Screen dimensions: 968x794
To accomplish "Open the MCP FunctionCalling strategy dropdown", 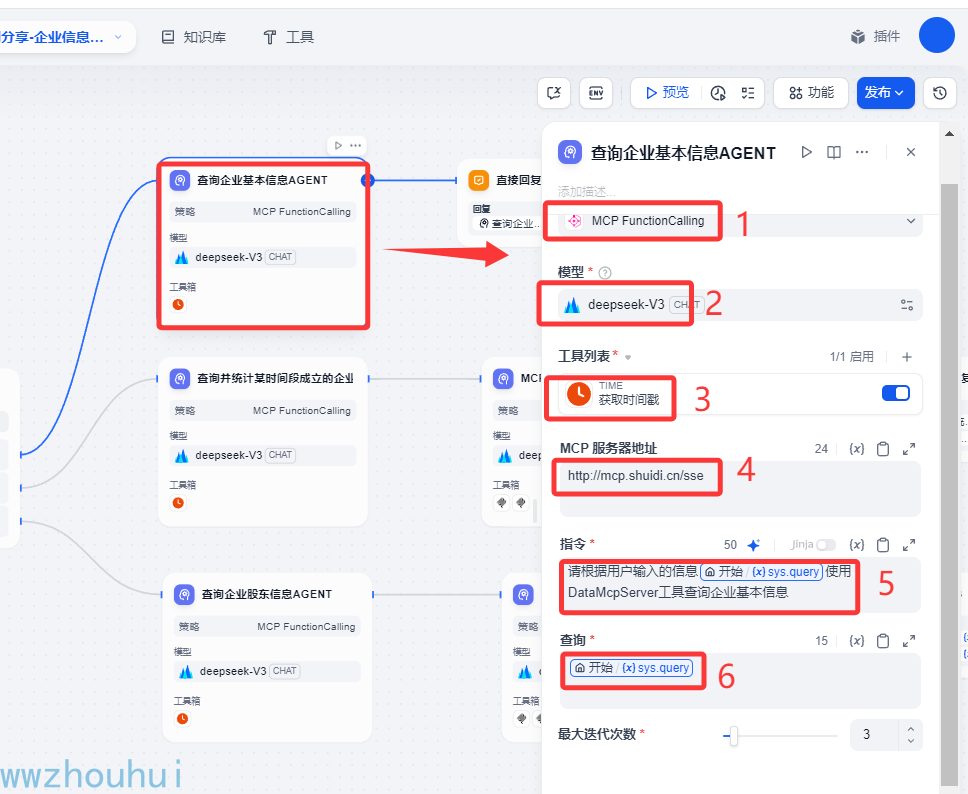I will pyautogui.click(x=740, y=221).
